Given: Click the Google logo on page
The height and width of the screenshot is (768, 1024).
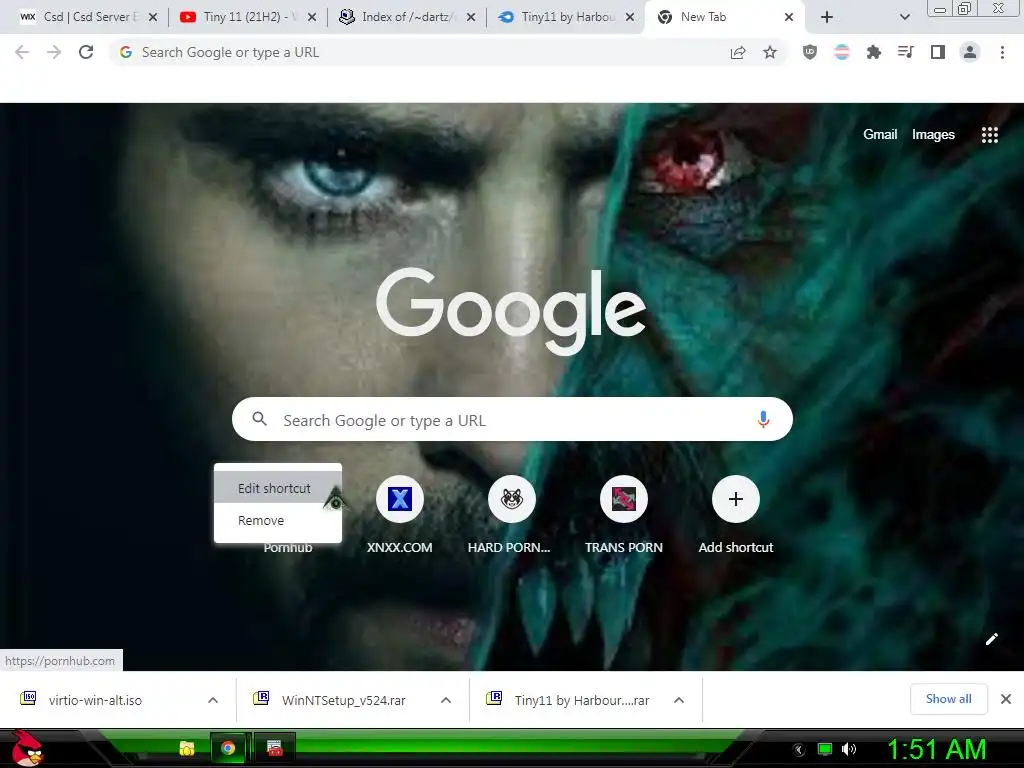Looking at the screenshot, I should pos(511,311).
